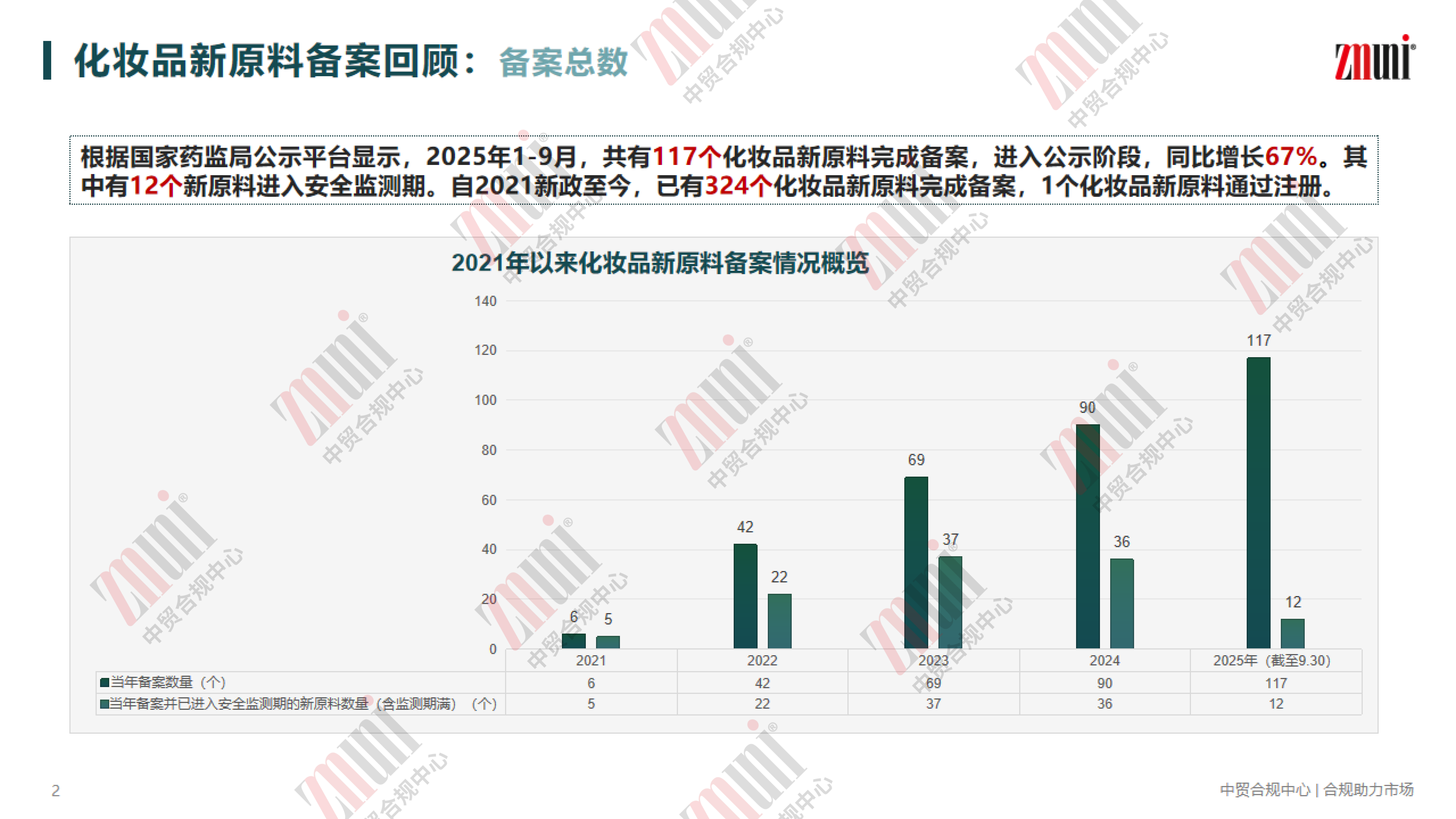Viewport: 1456px width, 819px height.
Task: Click dark green legend swatch for 当年备案数量
Action: pos(105,682)
